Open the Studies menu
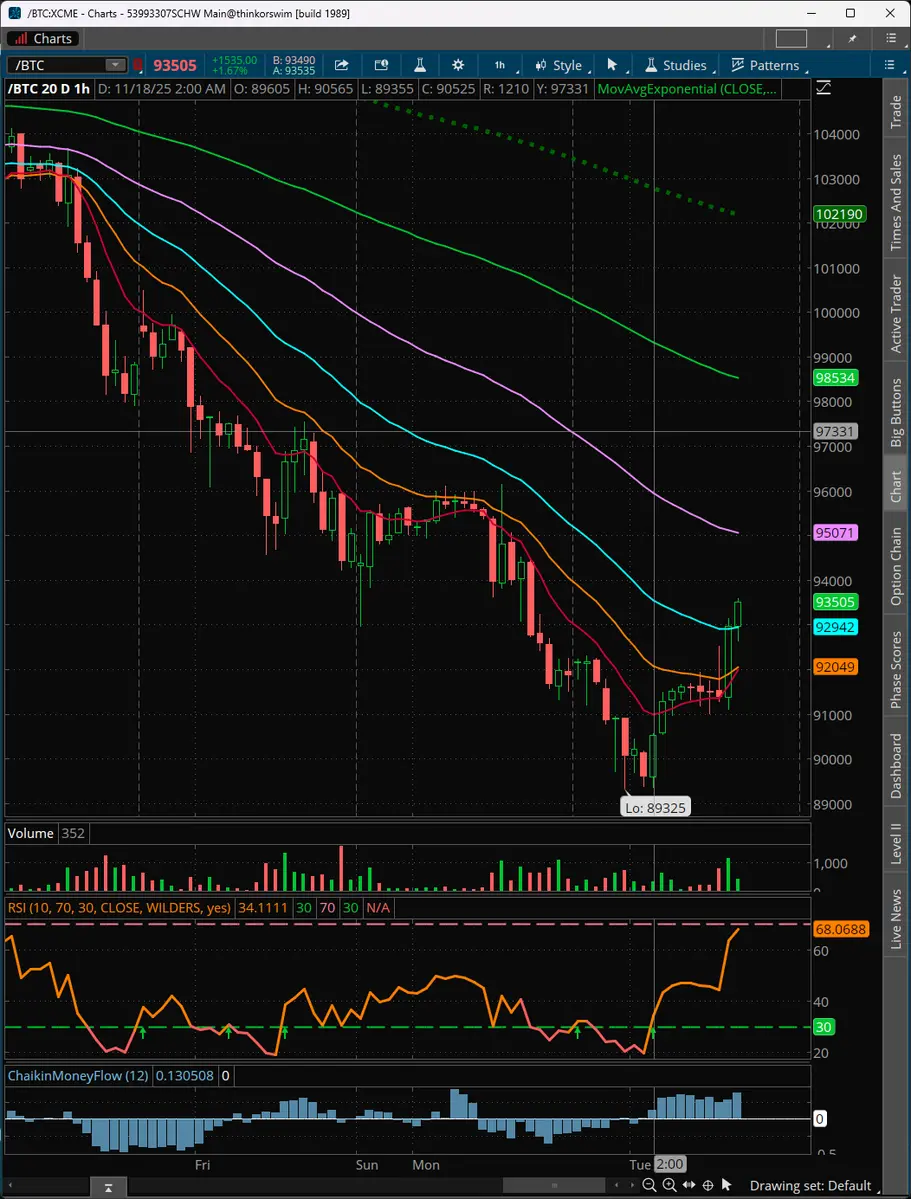Image resolution: width=911 pixels, height=1199 pixels. (x=678, y=66)
